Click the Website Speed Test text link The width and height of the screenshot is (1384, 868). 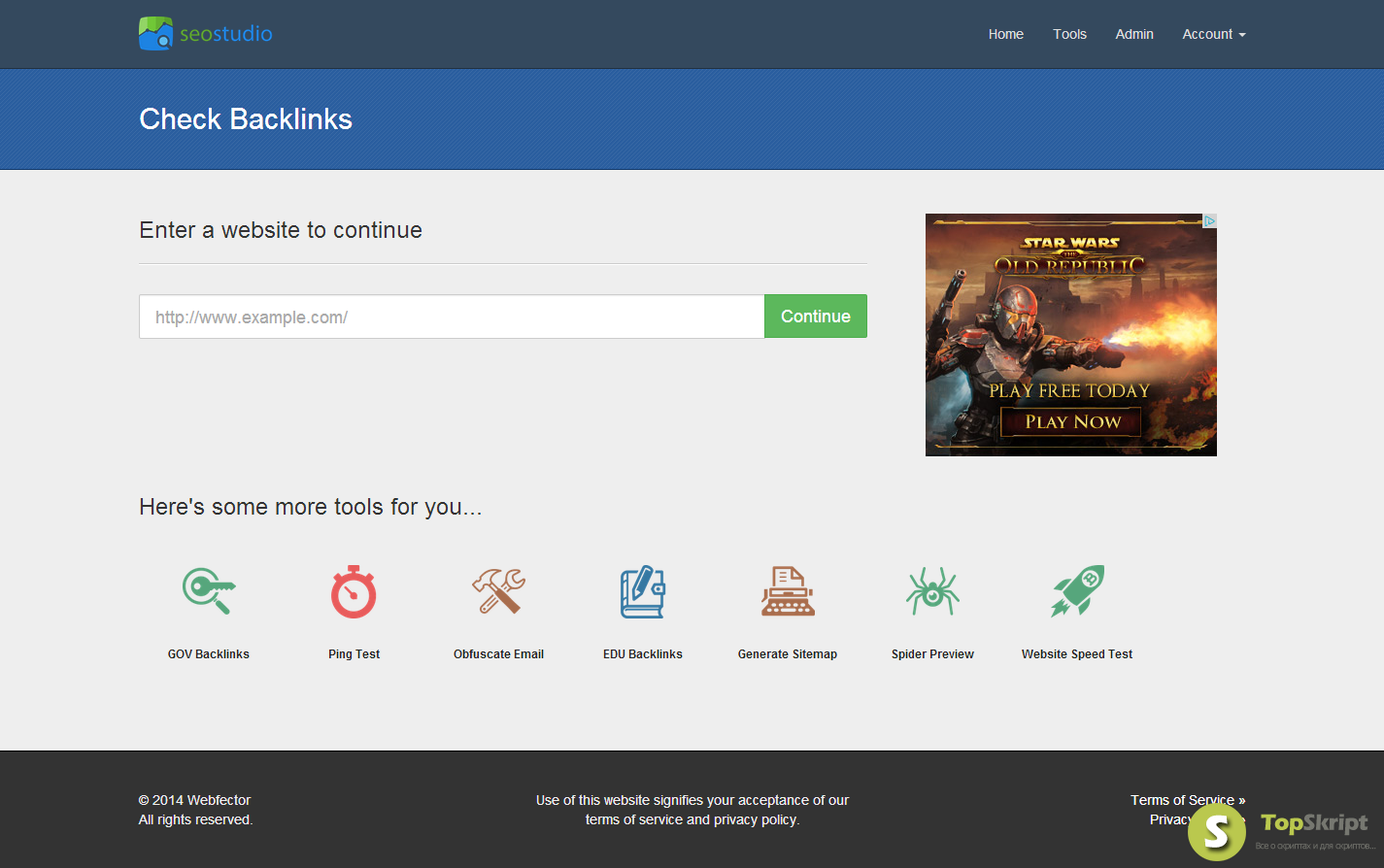pos(1077,654)
